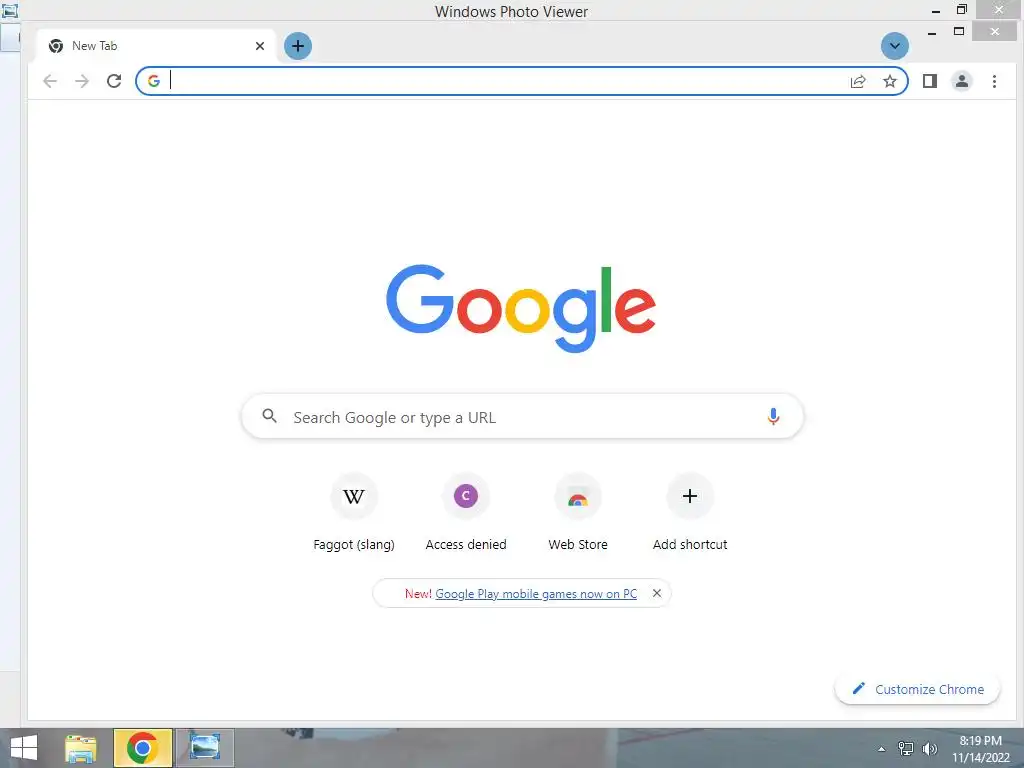Maximize the Chrome window
The image size is (1024, 768).
(959, 31)
